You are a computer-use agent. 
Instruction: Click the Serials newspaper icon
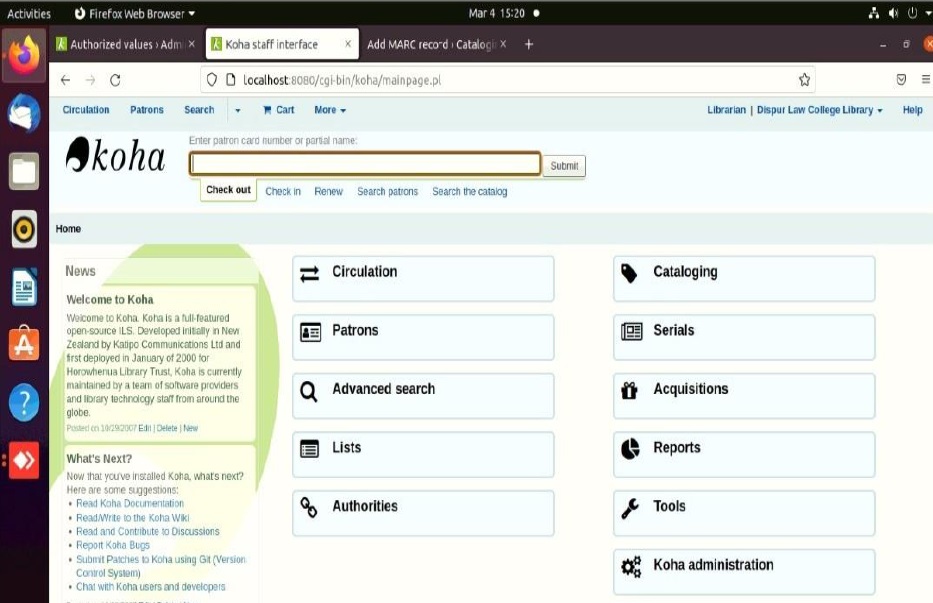(x=631, y=331)
